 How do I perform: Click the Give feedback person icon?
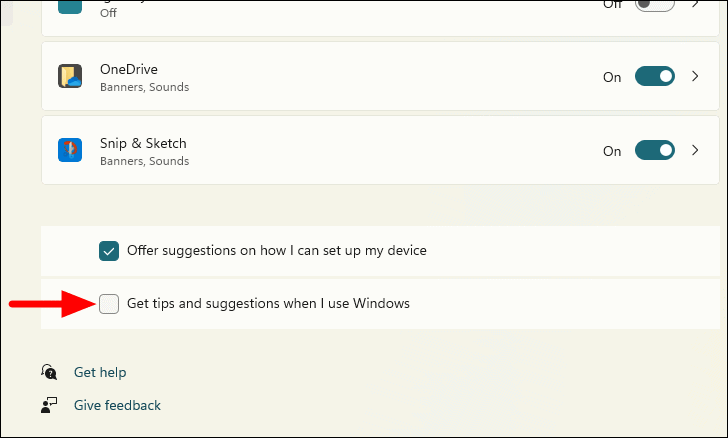pos(49,405)
